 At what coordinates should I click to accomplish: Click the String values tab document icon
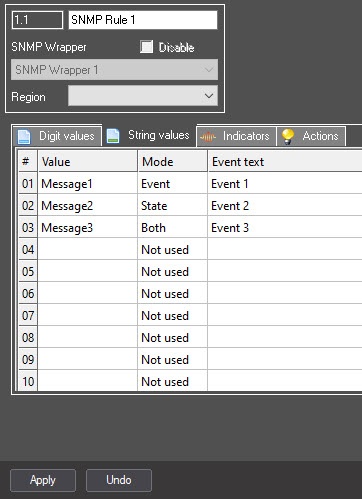(x=113, y=136)
